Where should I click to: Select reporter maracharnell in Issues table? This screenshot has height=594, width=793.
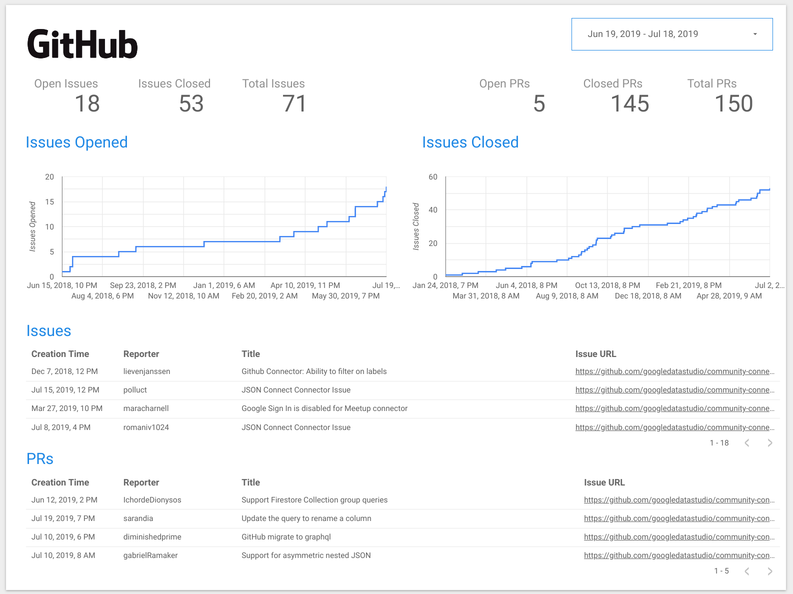click(x=146, y=408)
